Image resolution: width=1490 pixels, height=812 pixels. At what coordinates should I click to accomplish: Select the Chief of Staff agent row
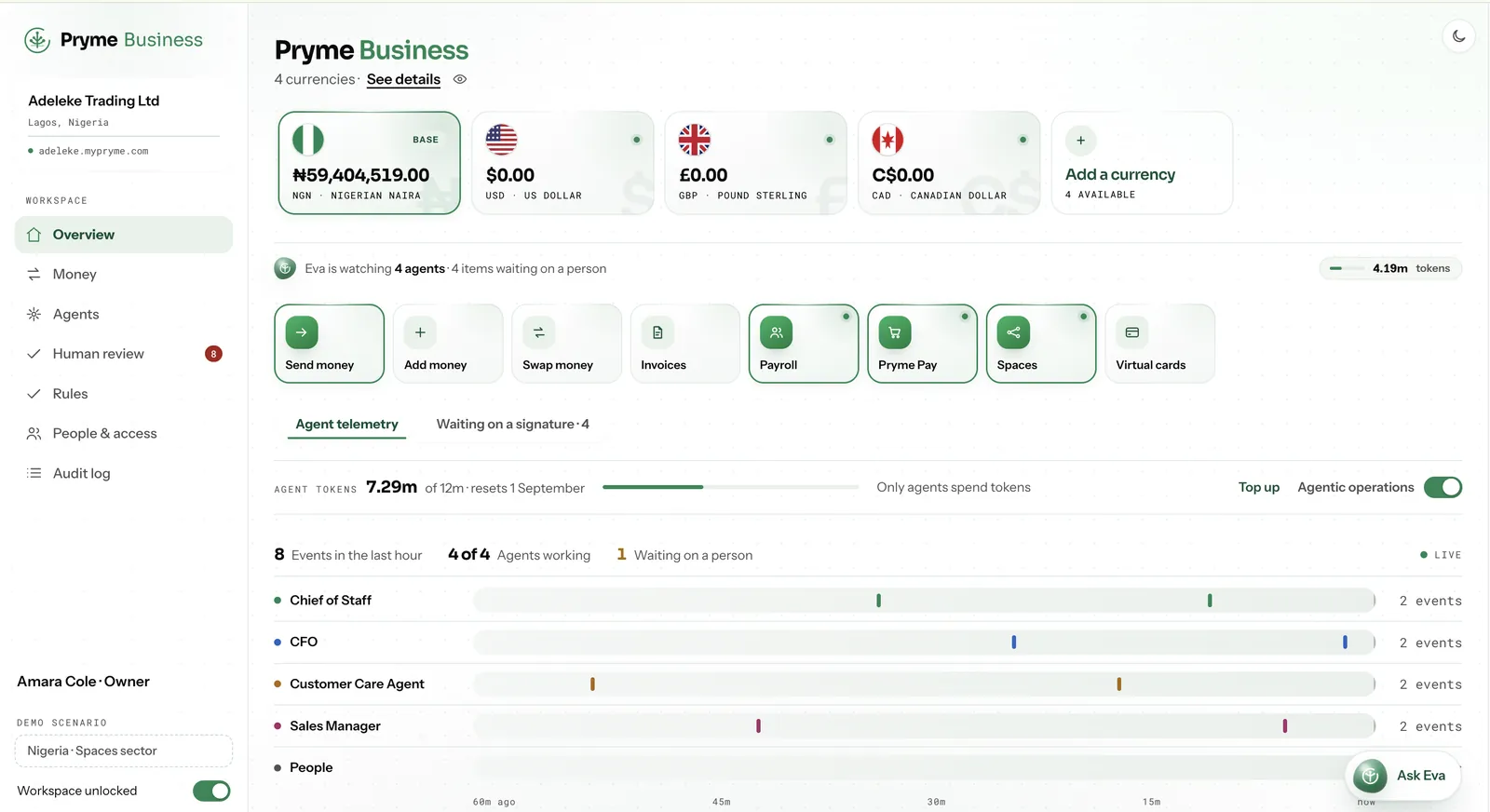point(868,601)
